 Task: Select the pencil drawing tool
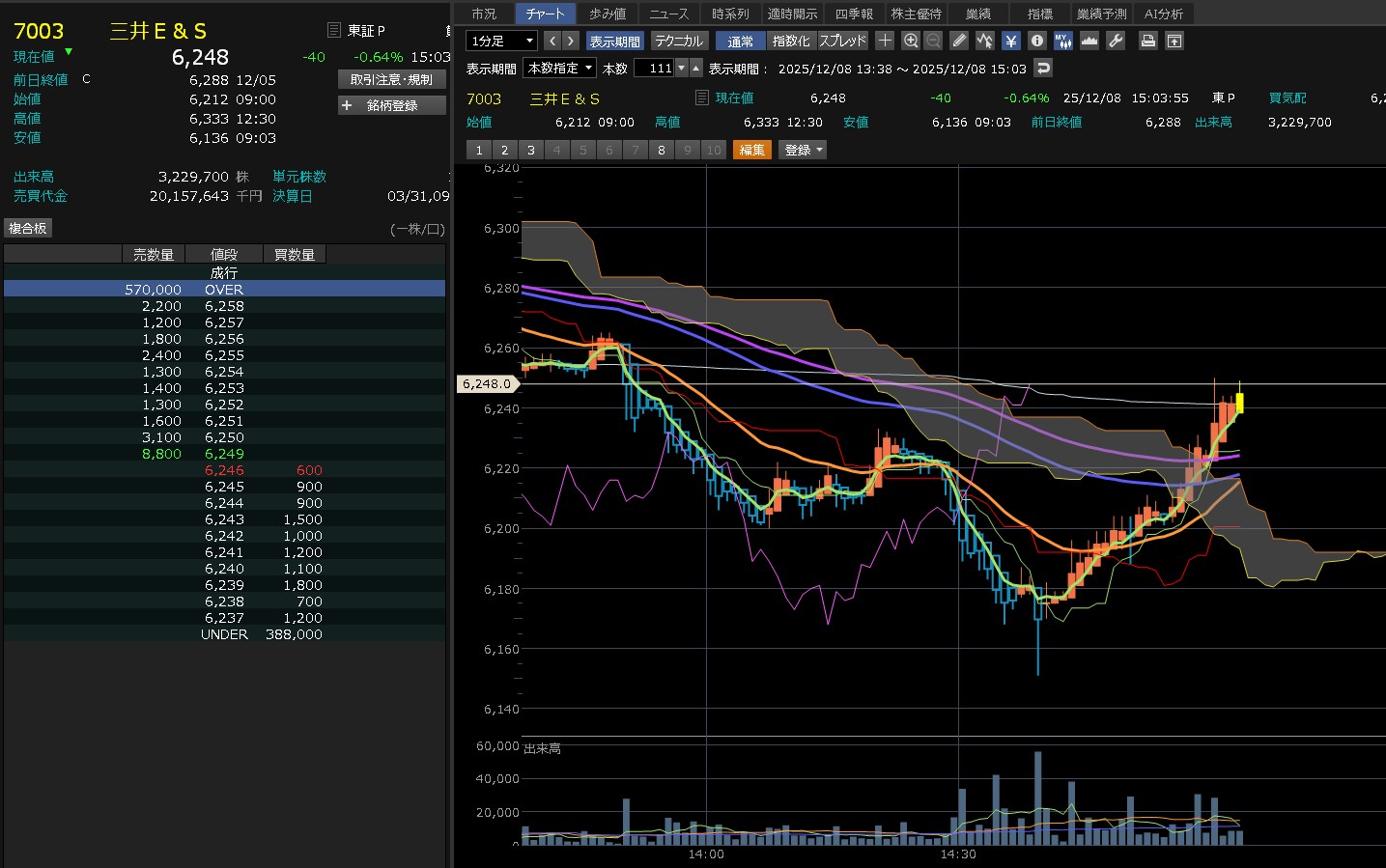[x=959, y=41]
